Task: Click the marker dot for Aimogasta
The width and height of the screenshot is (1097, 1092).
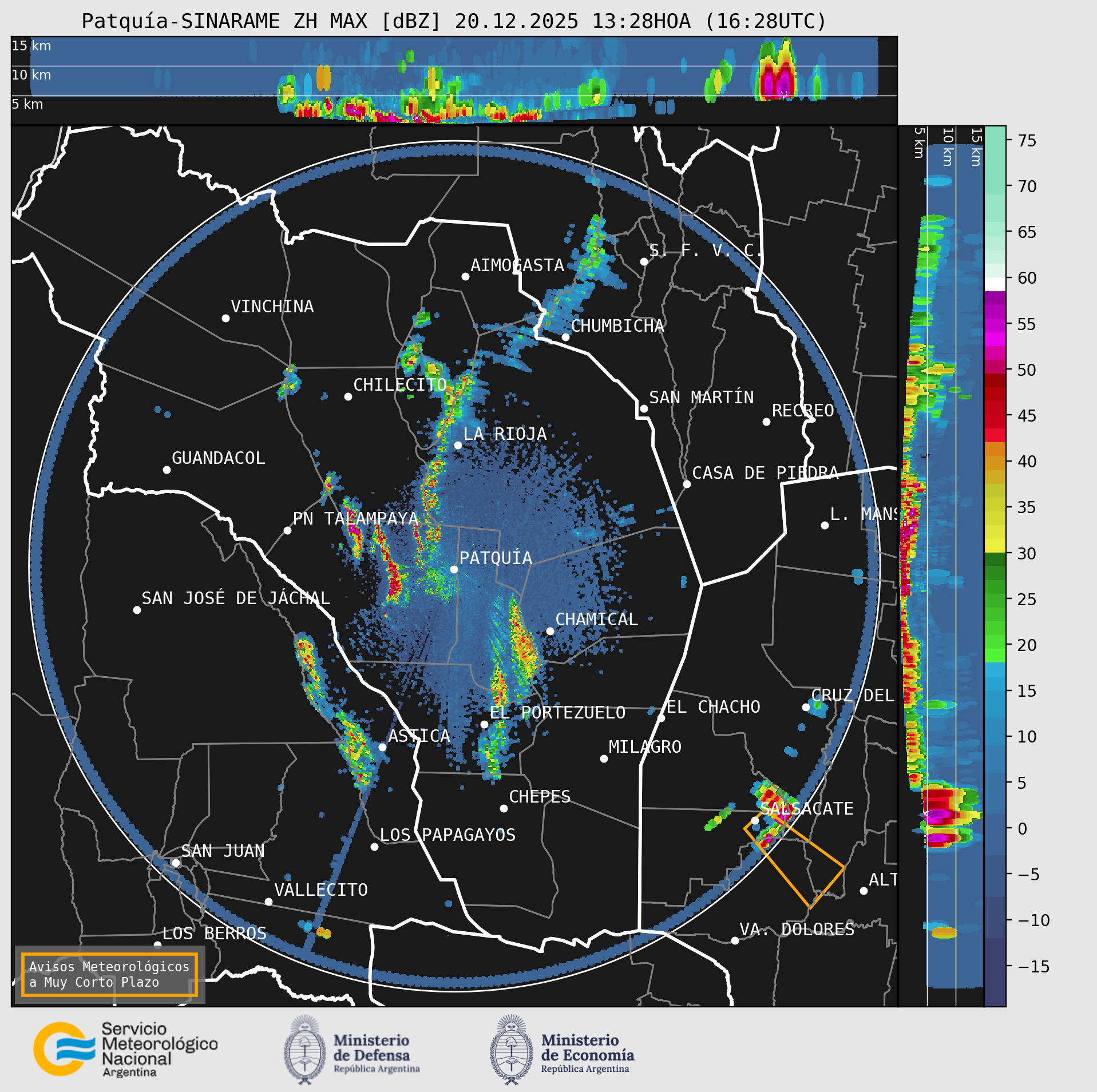Action: pyautogui.click(x=465, y=276)
